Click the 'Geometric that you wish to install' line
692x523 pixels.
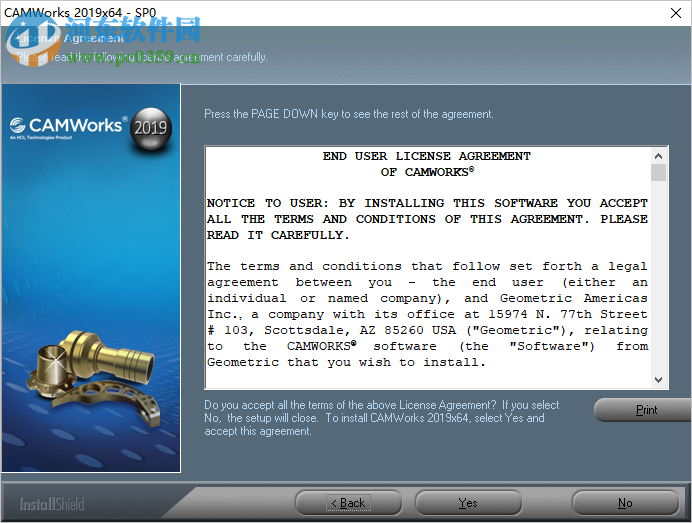[x=346, y=362]
